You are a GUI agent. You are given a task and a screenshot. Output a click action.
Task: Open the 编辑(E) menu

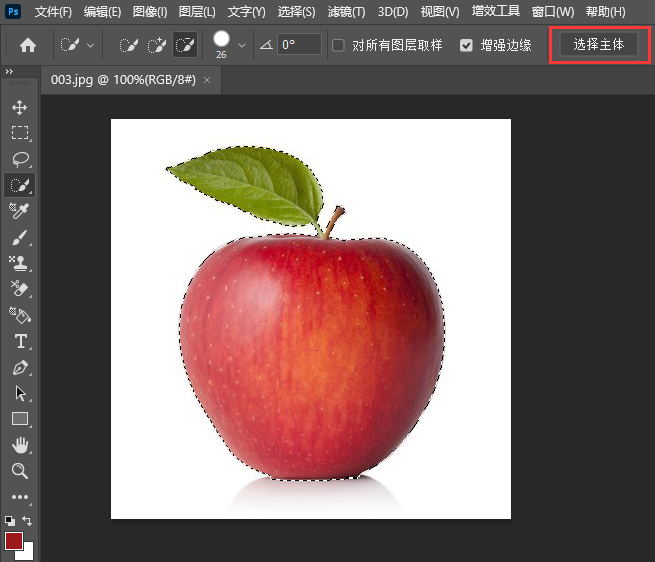(102, 12)
